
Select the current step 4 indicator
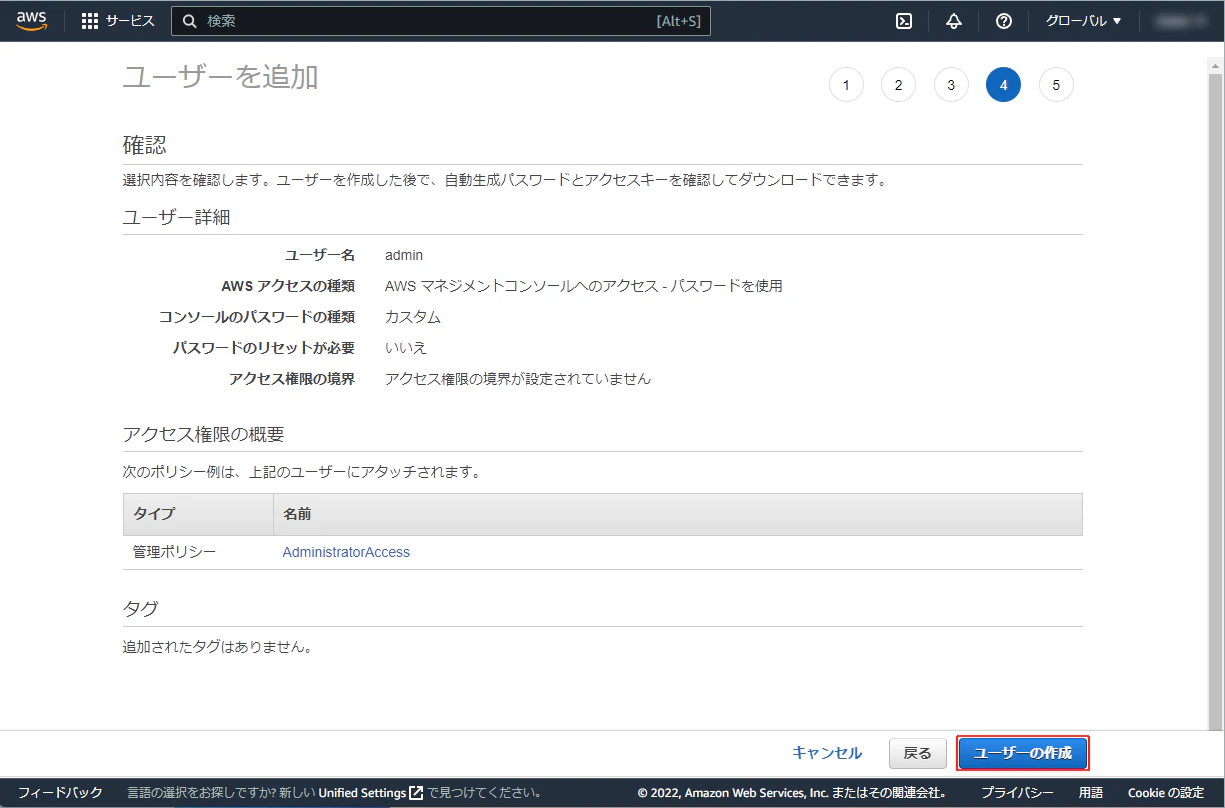(x=1003, y=85)
